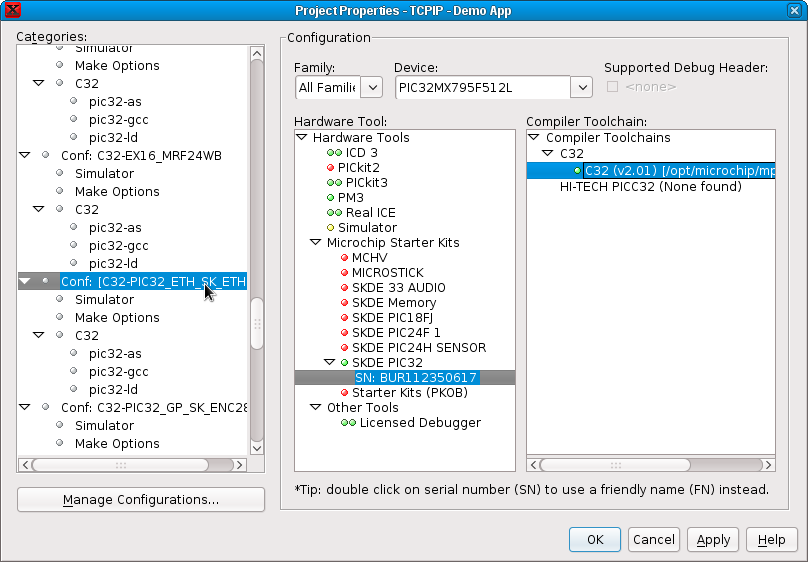808x562 pixels.
Task: Click the Compiler Toolchain horizontal scrollbar thumb
Action: tap(615, 465)
